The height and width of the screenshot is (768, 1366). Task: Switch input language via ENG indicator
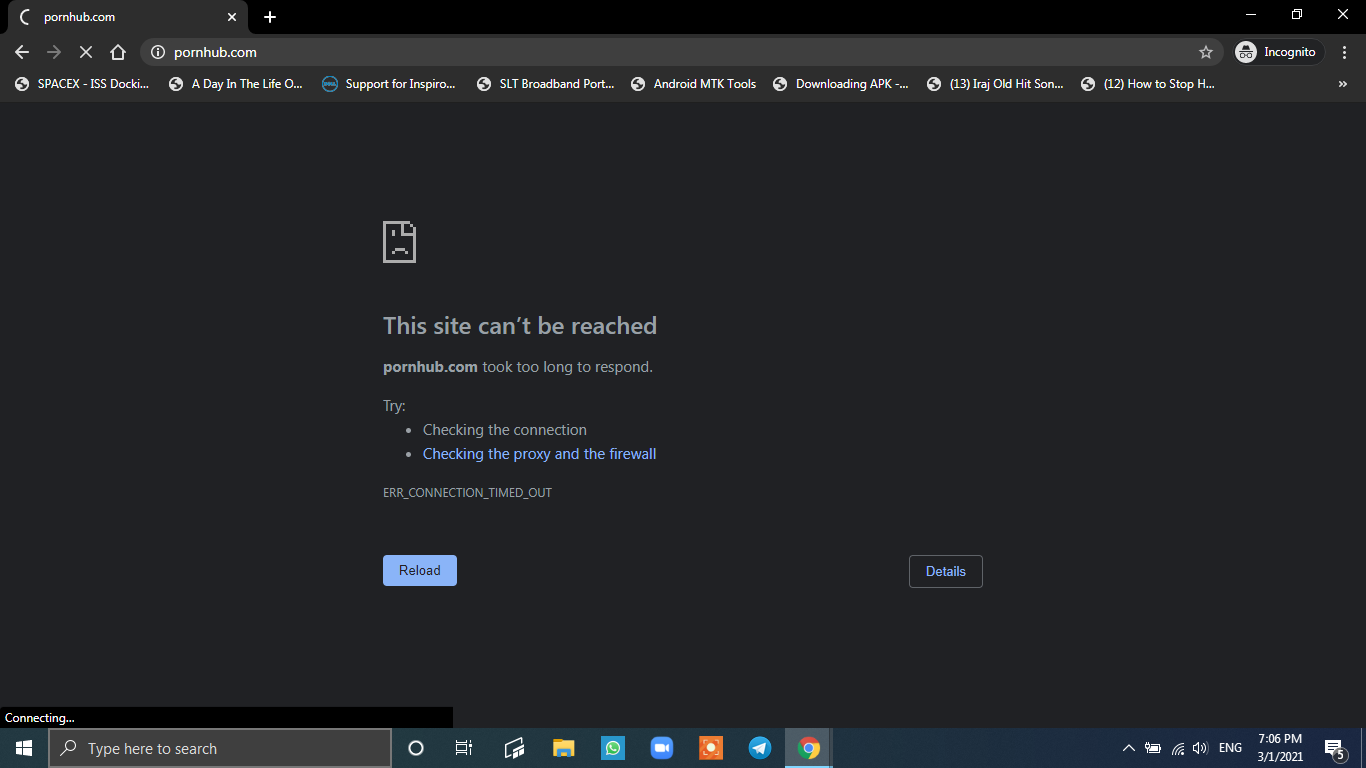[1231, 748]
